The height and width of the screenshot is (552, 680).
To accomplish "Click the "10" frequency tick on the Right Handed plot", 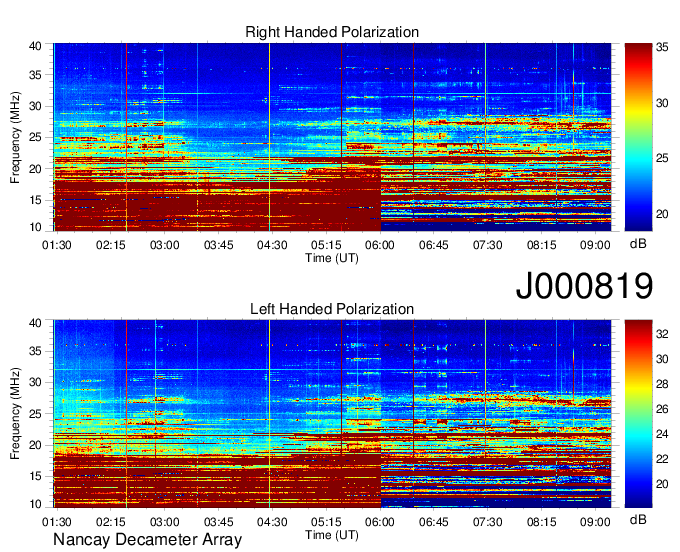I will point(36,227).
